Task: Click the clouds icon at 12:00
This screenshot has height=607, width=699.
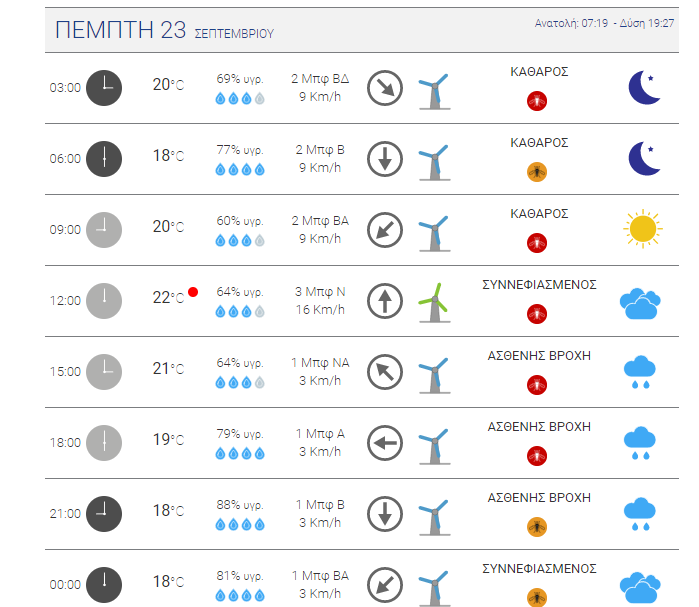Action: 640,304
